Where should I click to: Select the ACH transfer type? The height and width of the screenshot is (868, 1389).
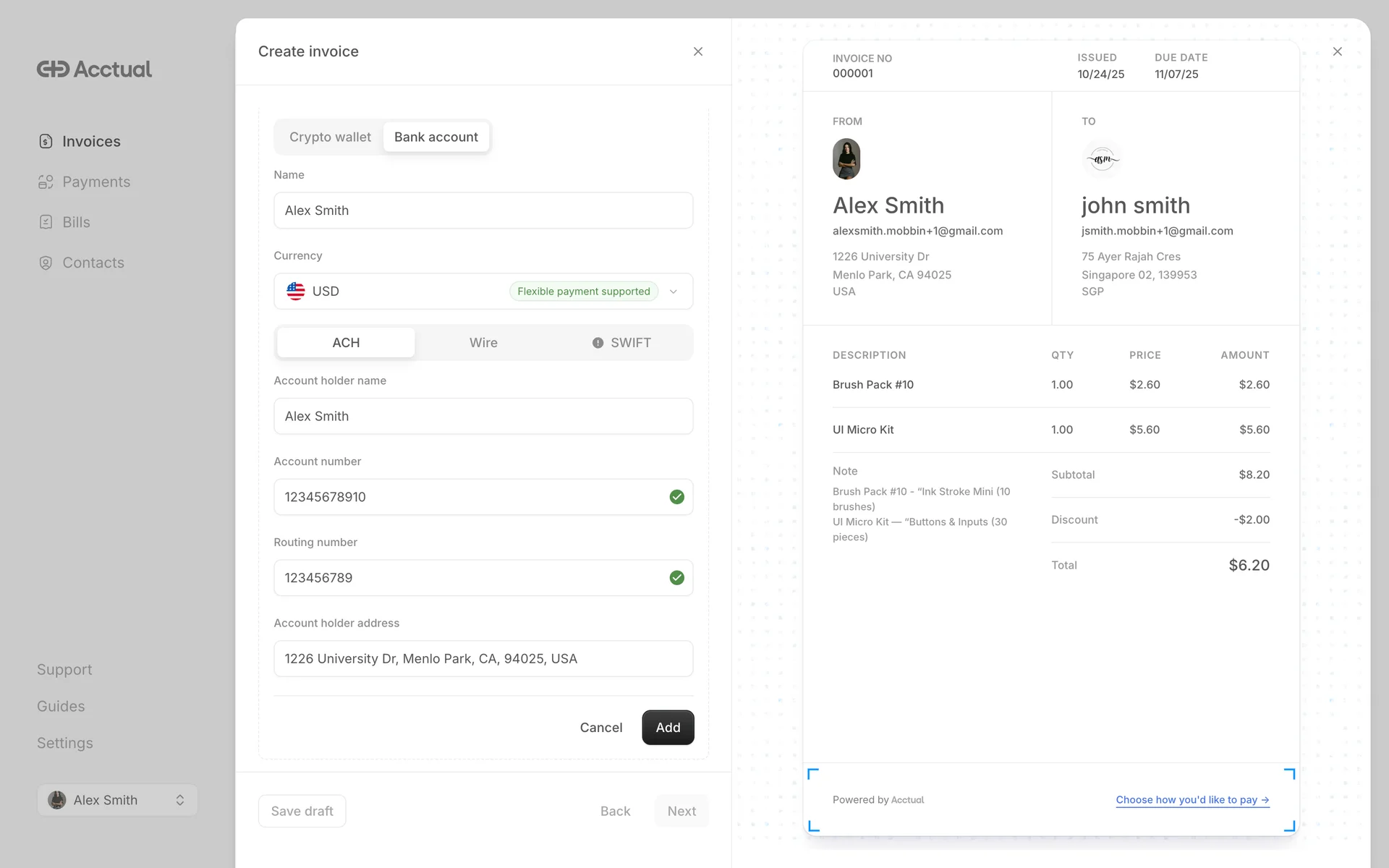pos(346,343)
